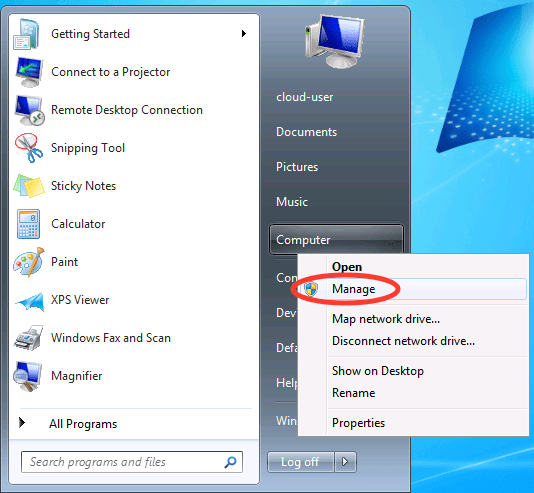534x493 pixels.
Task: Click the computer picture at top of Start menu
Action: [x=335, y=42]
